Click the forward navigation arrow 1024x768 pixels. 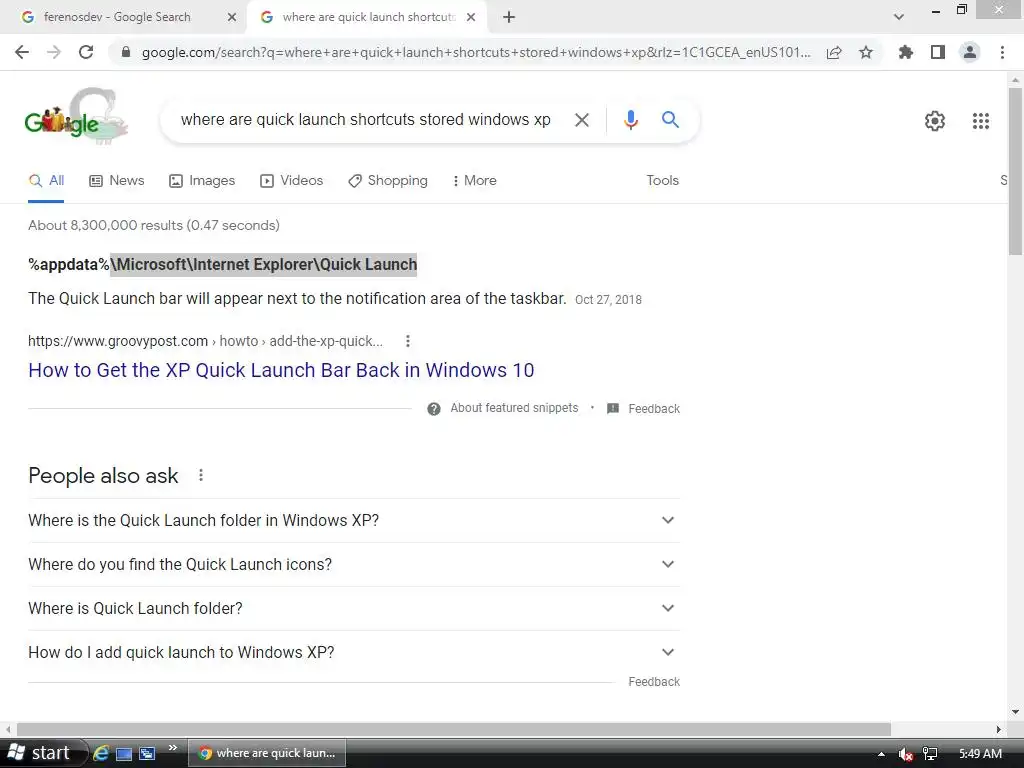(x=54, y=52)
